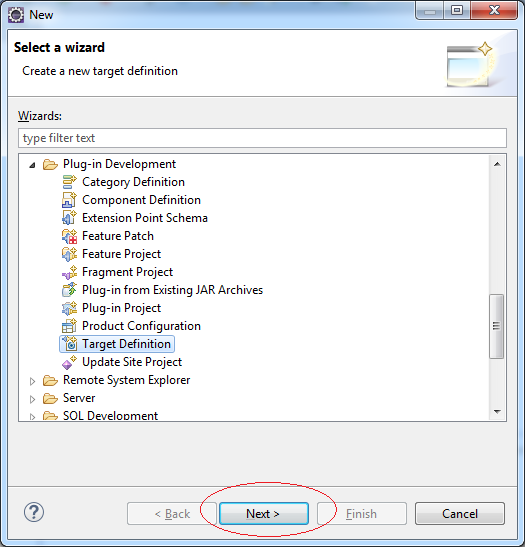Image resolution: width=525 pixels, height=547 pixels.
Task: Click the Next button
Action: point(264,514)
